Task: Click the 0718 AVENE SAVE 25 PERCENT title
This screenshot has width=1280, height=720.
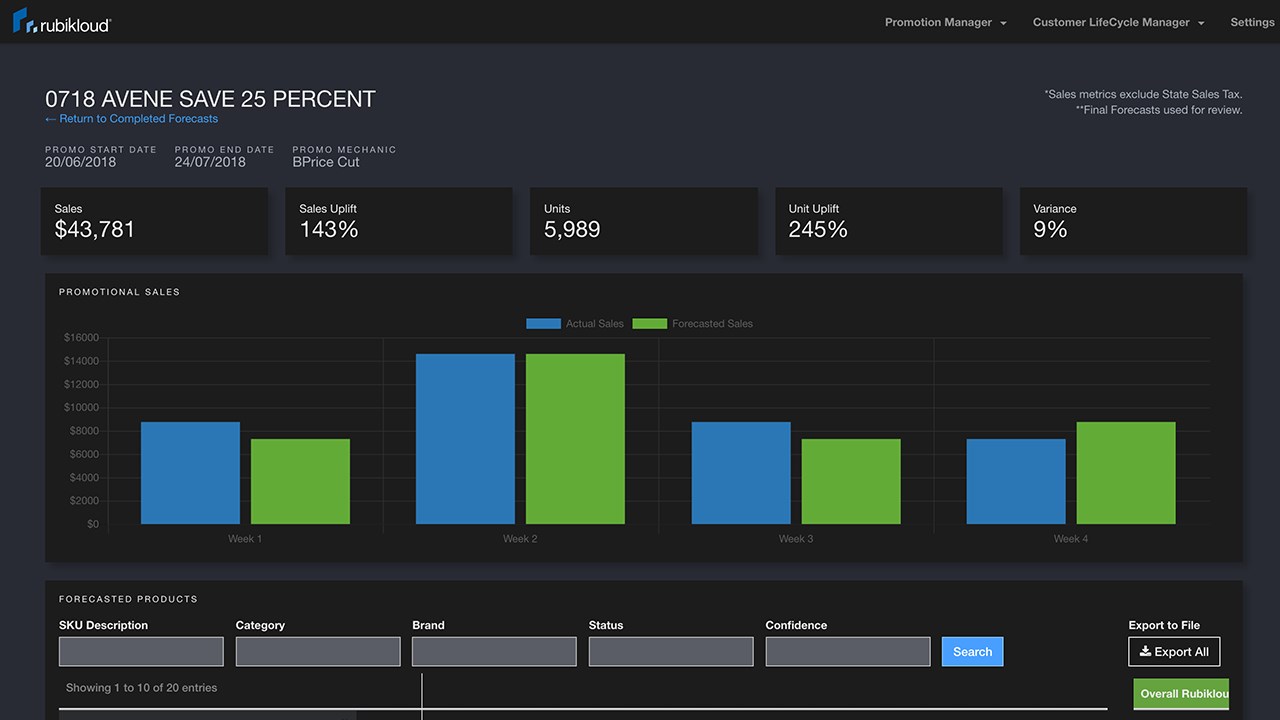Action: tap(211, 99)
